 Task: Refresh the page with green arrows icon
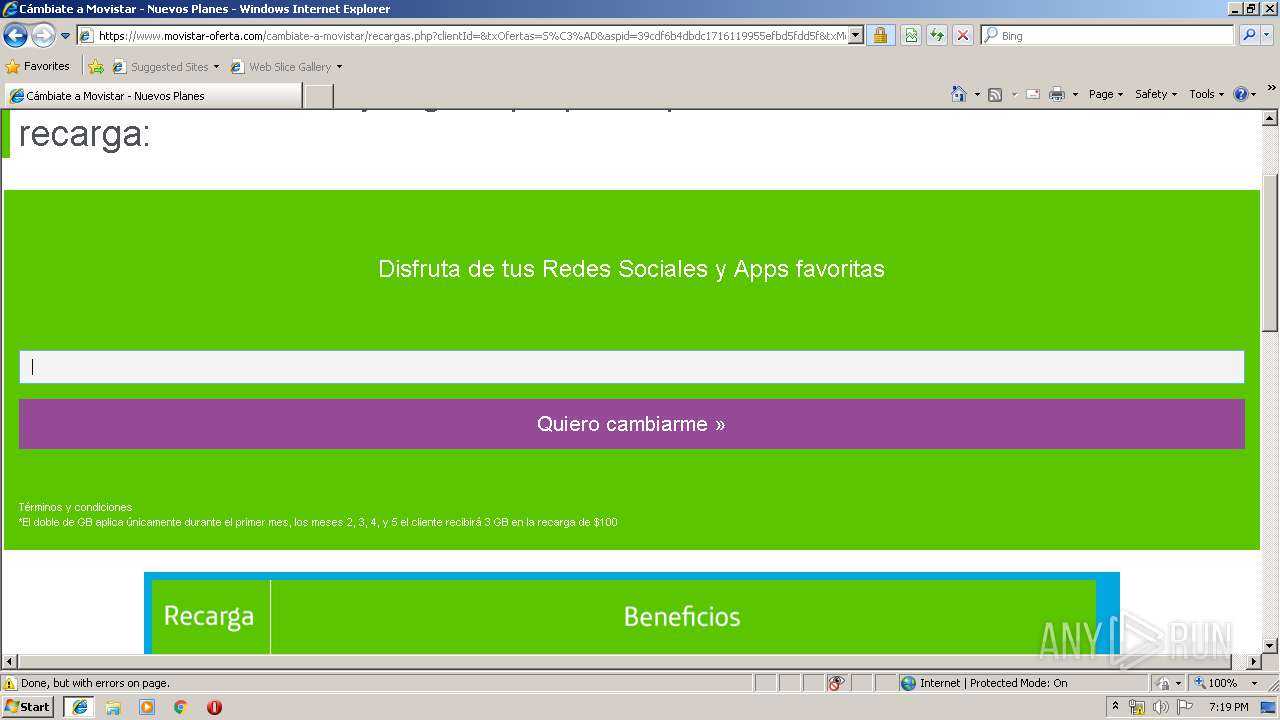pos(937,36)
